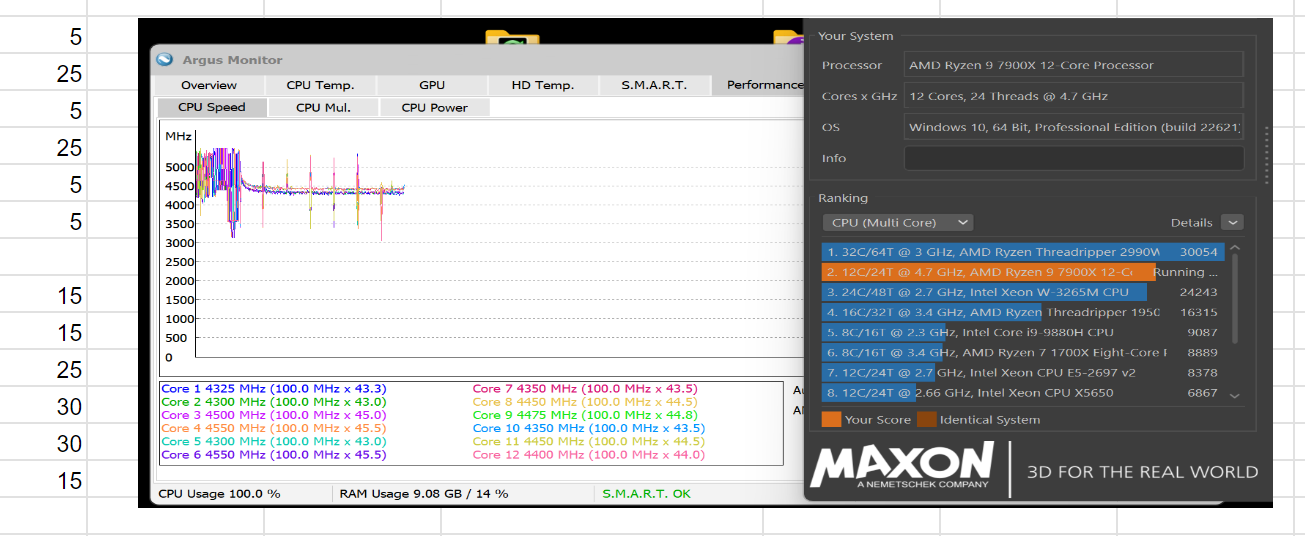The height and width of the screenshot is (536, 1305).
Task: Click the 24243 score value
Action: [1198, 292]
